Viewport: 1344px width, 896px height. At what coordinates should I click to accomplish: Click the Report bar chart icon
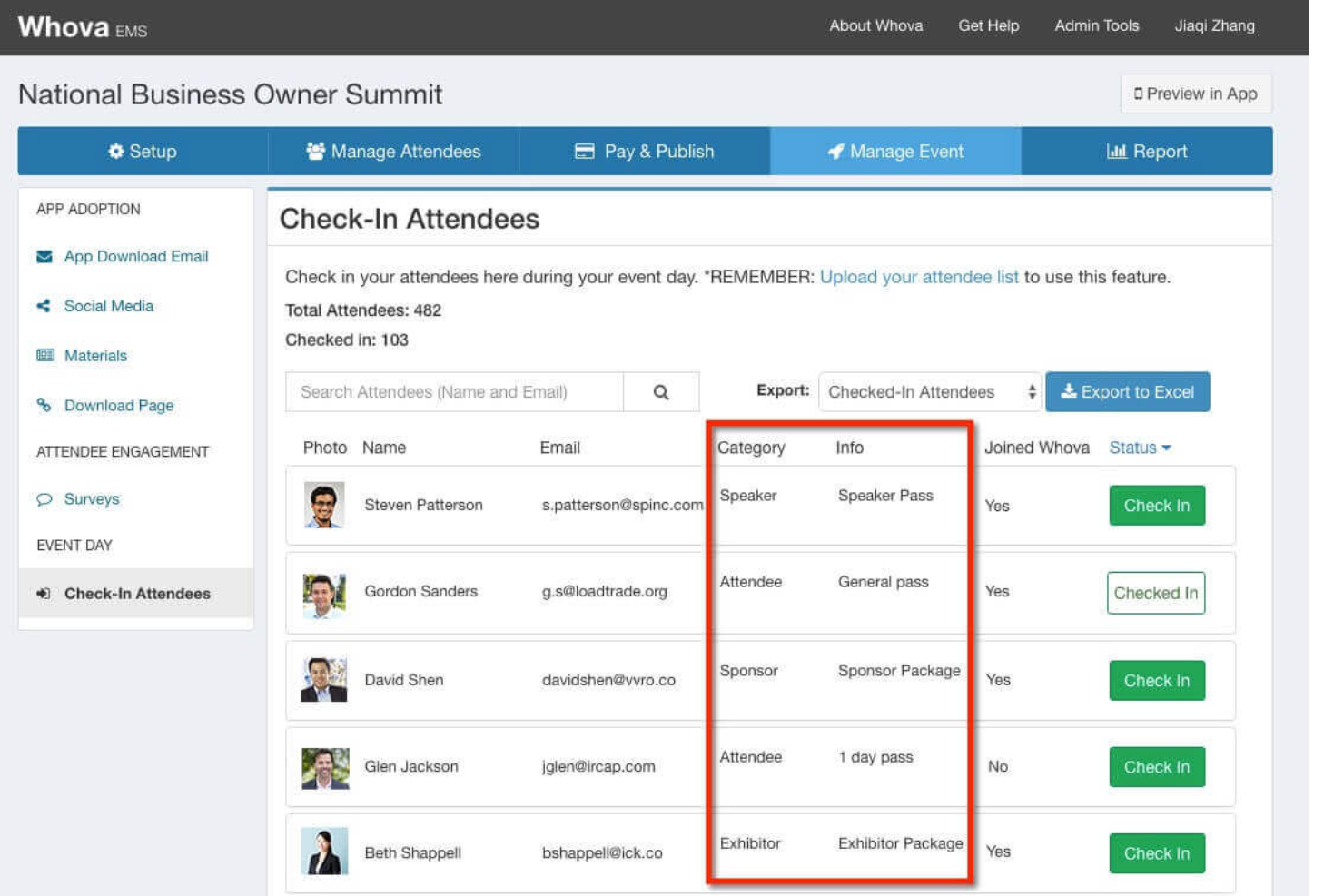pos(1119,152)
